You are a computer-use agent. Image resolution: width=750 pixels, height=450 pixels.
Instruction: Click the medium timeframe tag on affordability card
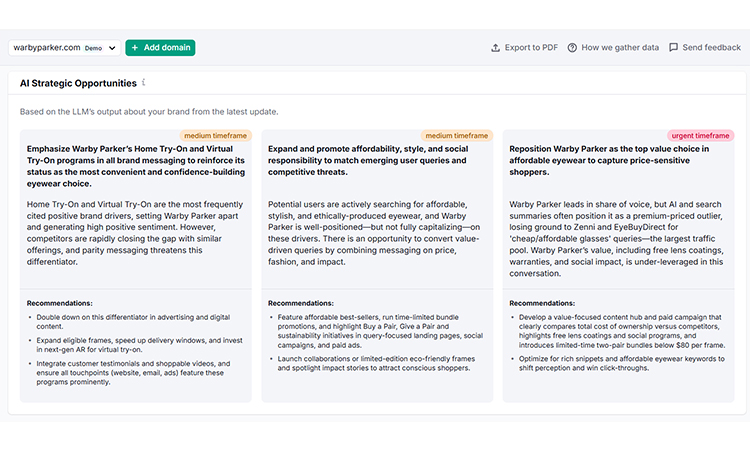(x=457, y=136)
